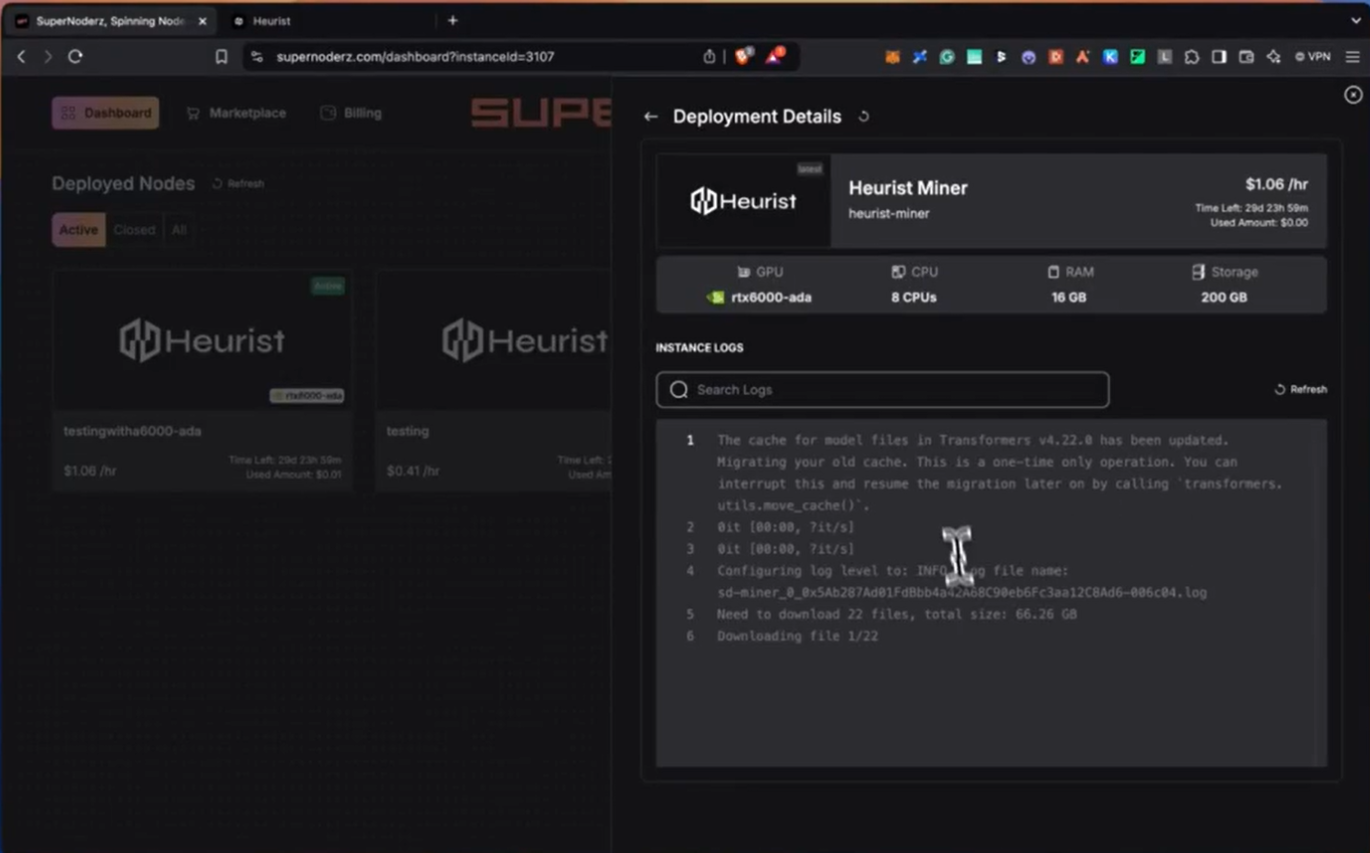Go back from Deployment Details panel
The width and height of the screenshot is (1370, 853).
[x=651, y=117]
